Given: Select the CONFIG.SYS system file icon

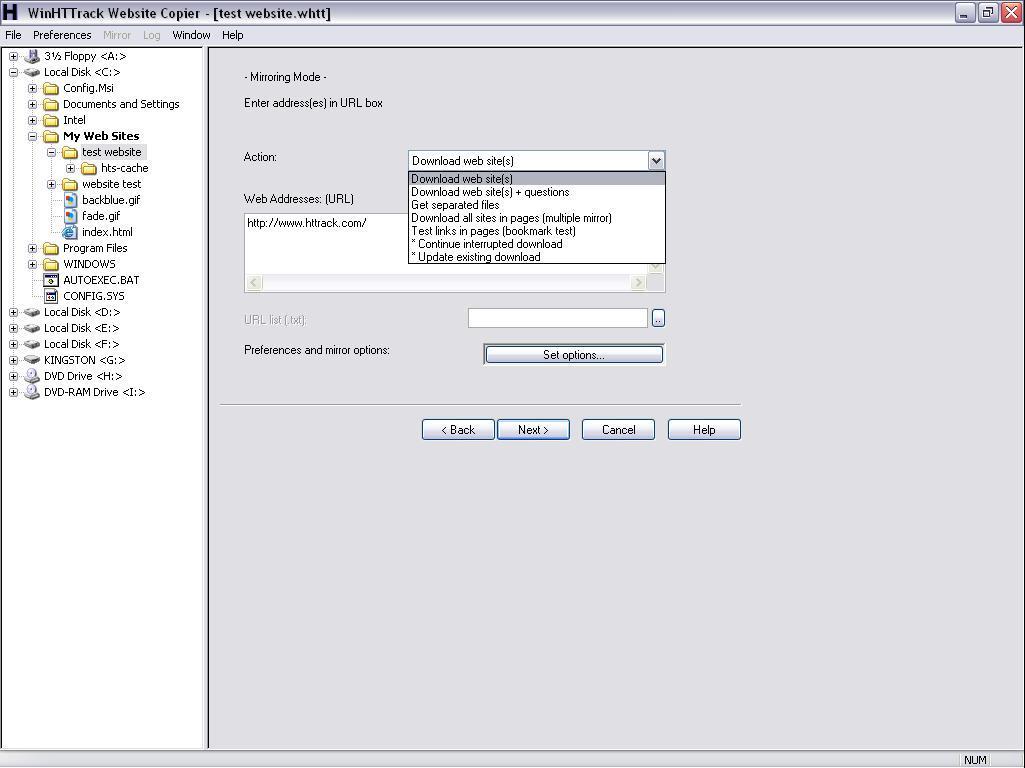Looking at the screenshot, I should pyautogui.click(x=52, y=296).
